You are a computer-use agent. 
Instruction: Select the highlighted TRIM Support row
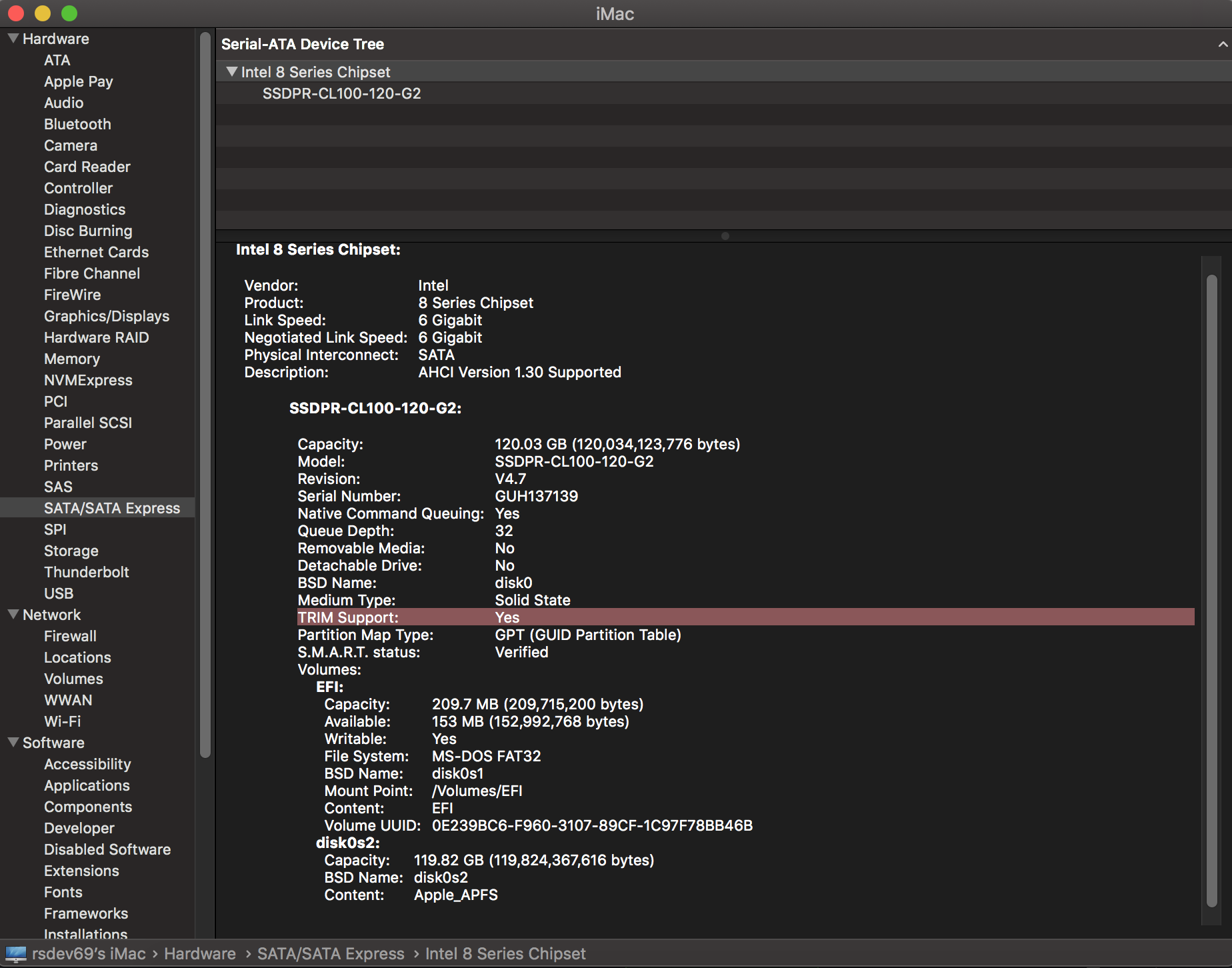tap(745, 617)
